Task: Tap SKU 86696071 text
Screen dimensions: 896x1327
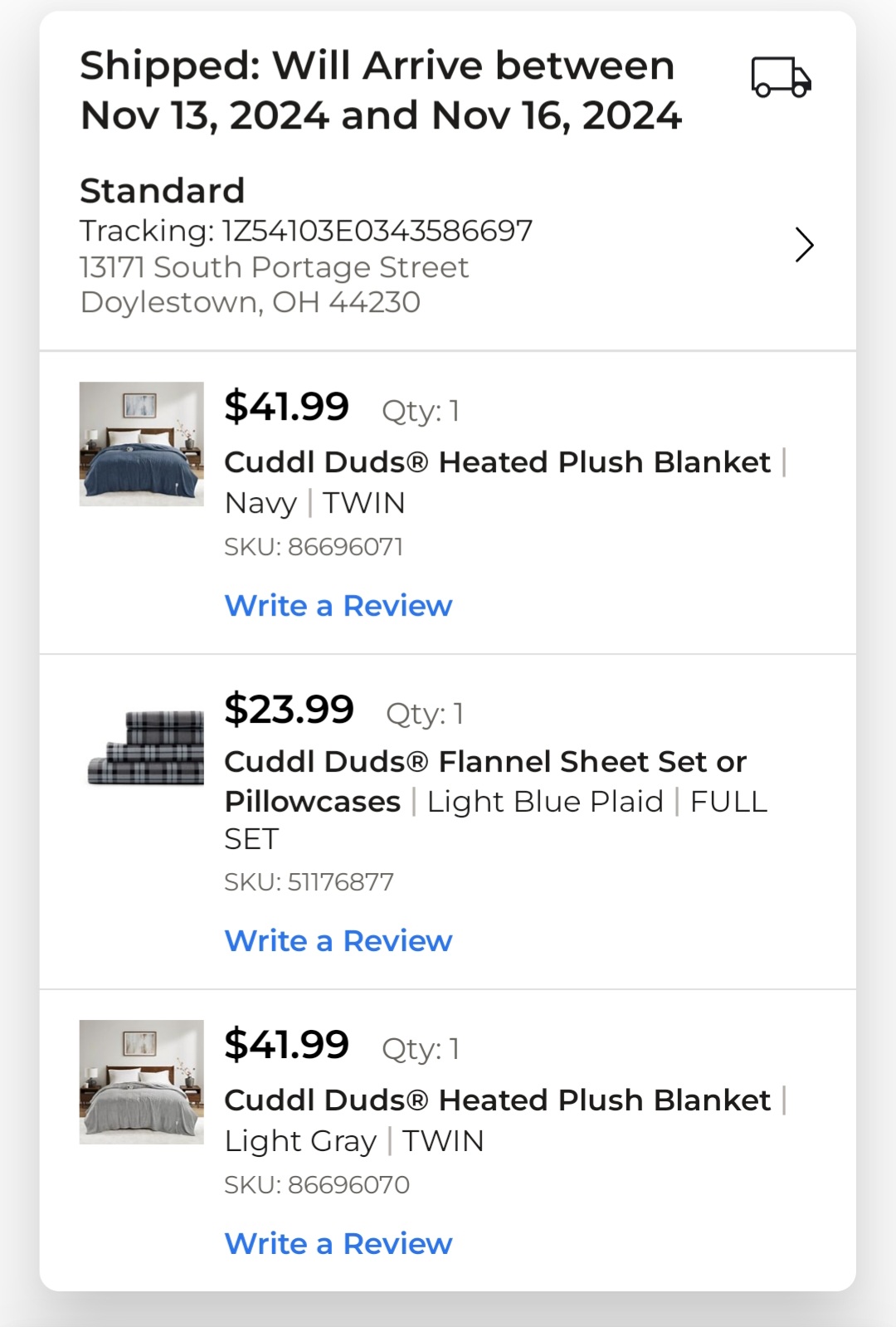Action: coord(314,547)
